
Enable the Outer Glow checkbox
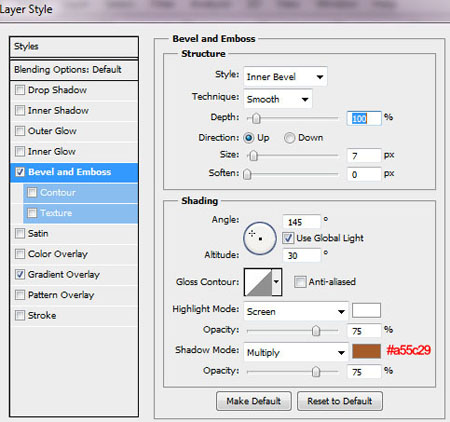click(x=20, y=131)
